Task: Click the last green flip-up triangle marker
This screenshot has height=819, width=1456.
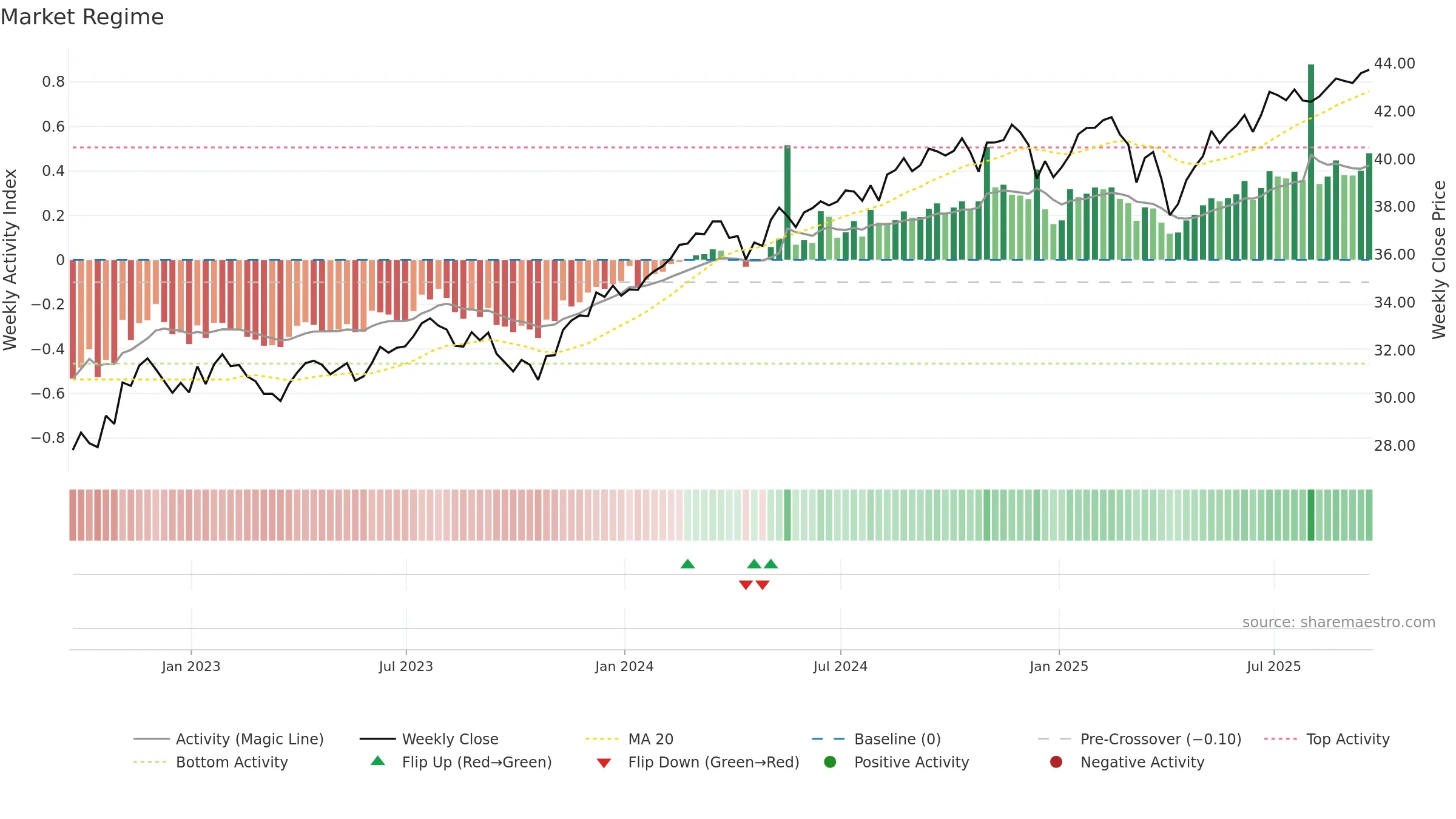Action: click(770, 564)
